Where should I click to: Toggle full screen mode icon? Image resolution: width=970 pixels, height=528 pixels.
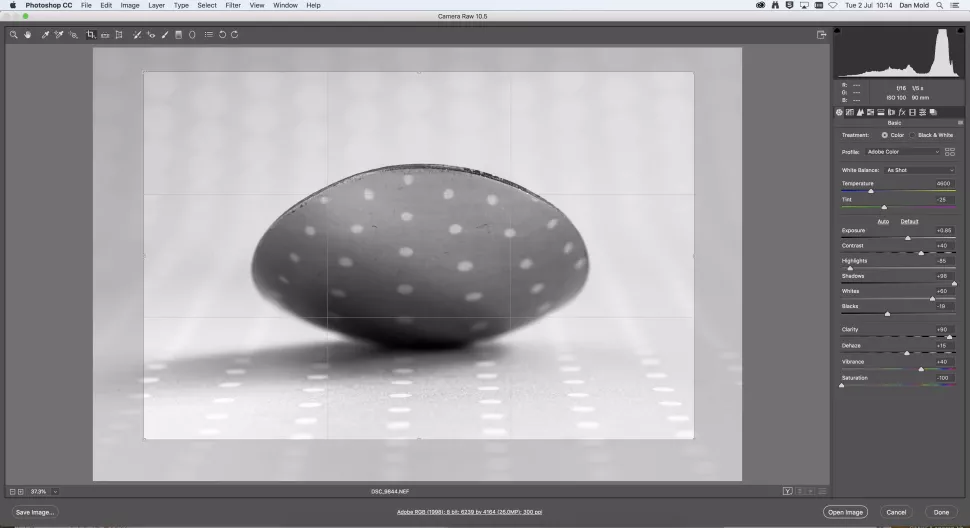coord(821,35)
